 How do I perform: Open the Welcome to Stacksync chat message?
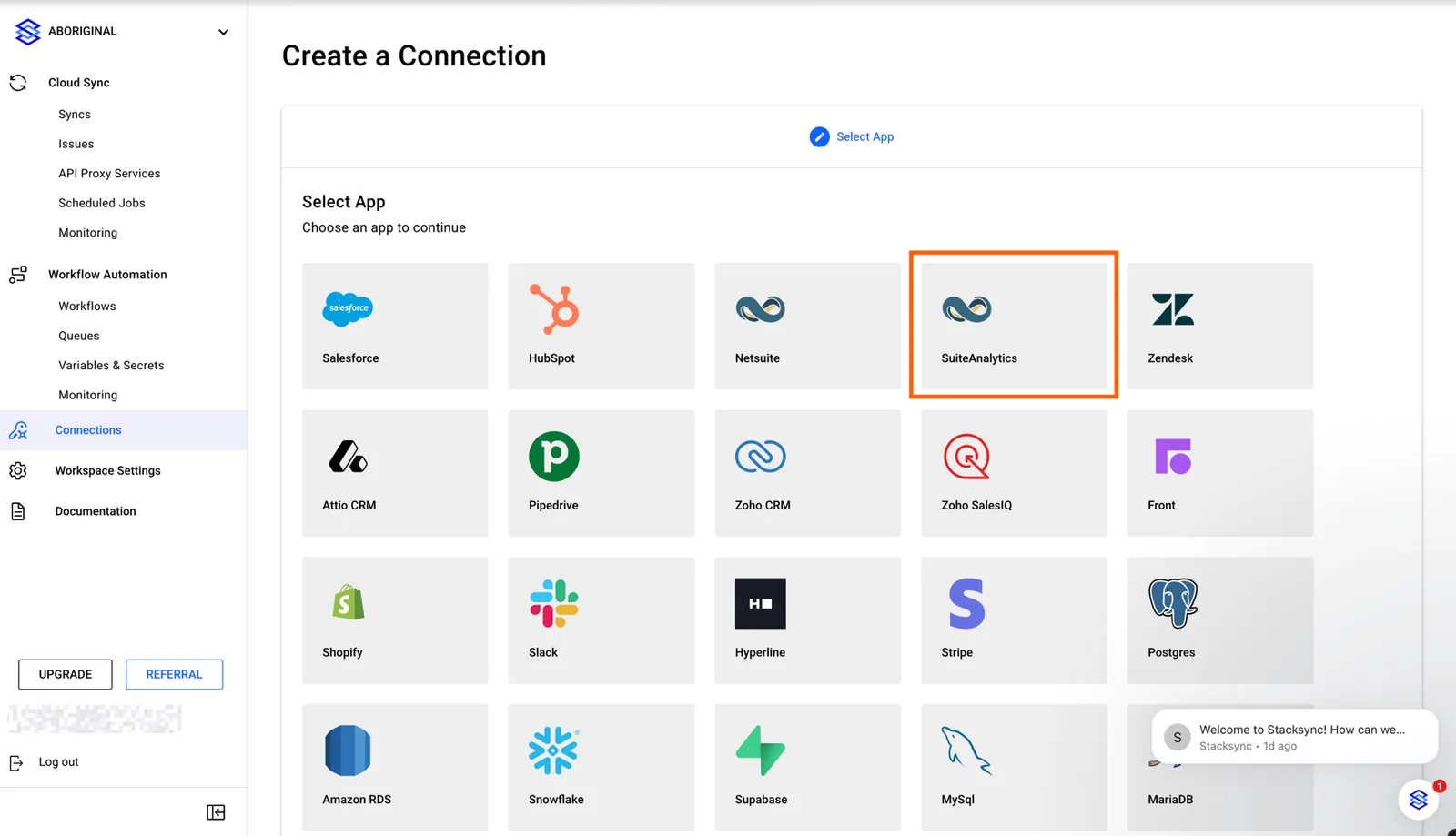point(1295,737)
